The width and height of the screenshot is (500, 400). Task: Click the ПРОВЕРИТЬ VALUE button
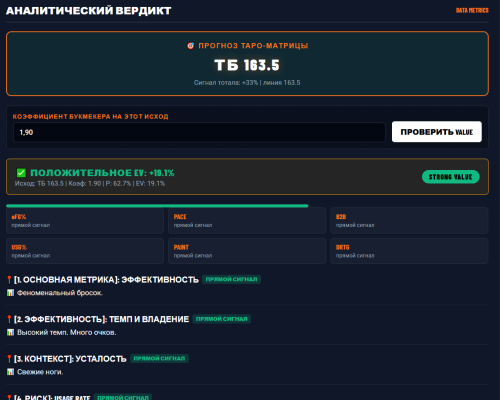(x=437, y=132)
